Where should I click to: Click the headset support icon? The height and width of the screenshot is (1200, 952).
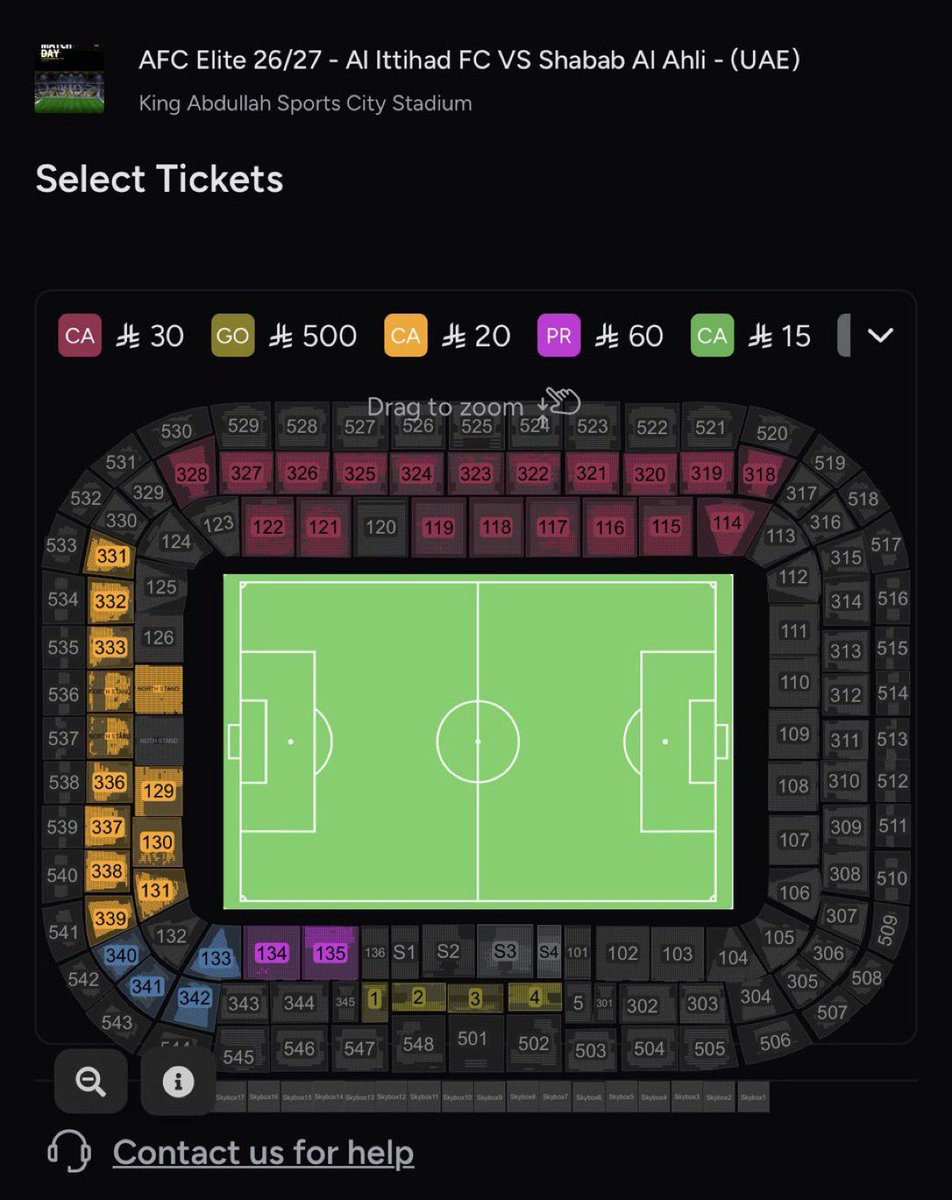pos(69,1152)
